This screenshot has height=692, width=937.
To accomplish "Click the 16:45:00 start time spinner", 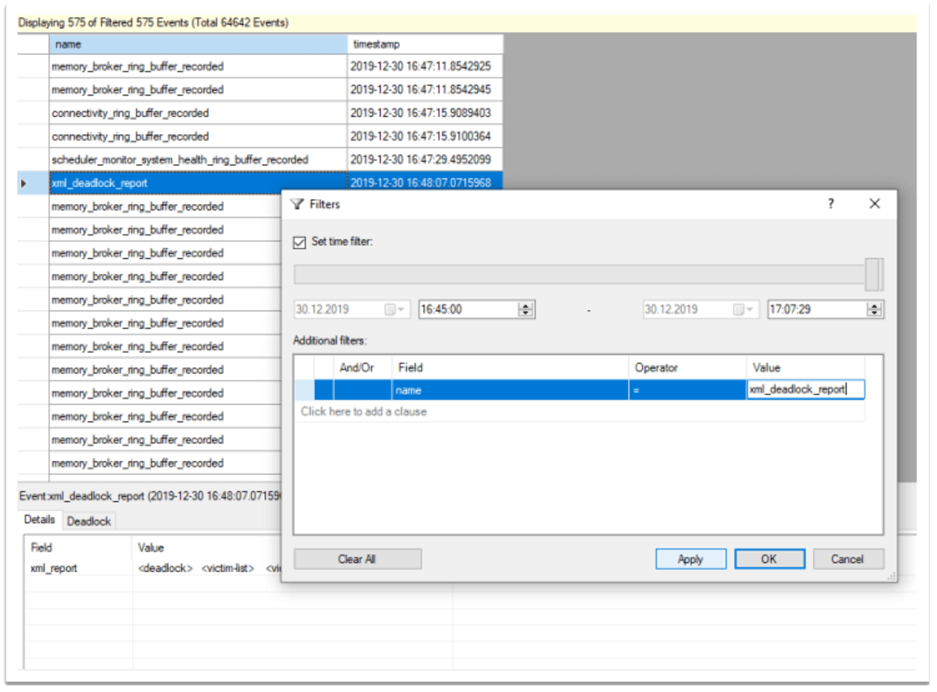I will pyautogui.click(x=526, y=310).
